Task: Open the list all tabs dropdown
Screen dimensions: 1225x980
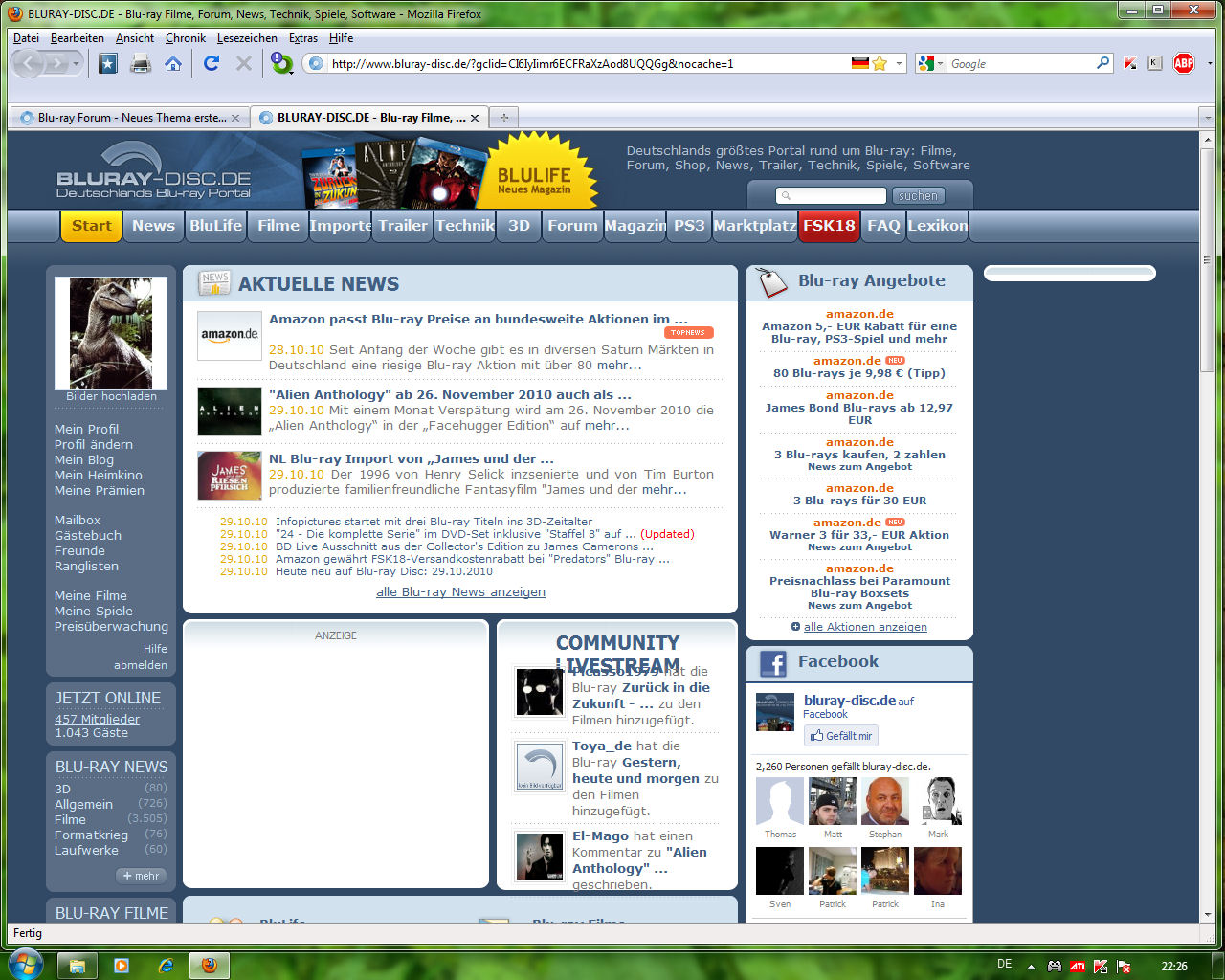Action: (x=1206, y=117)
